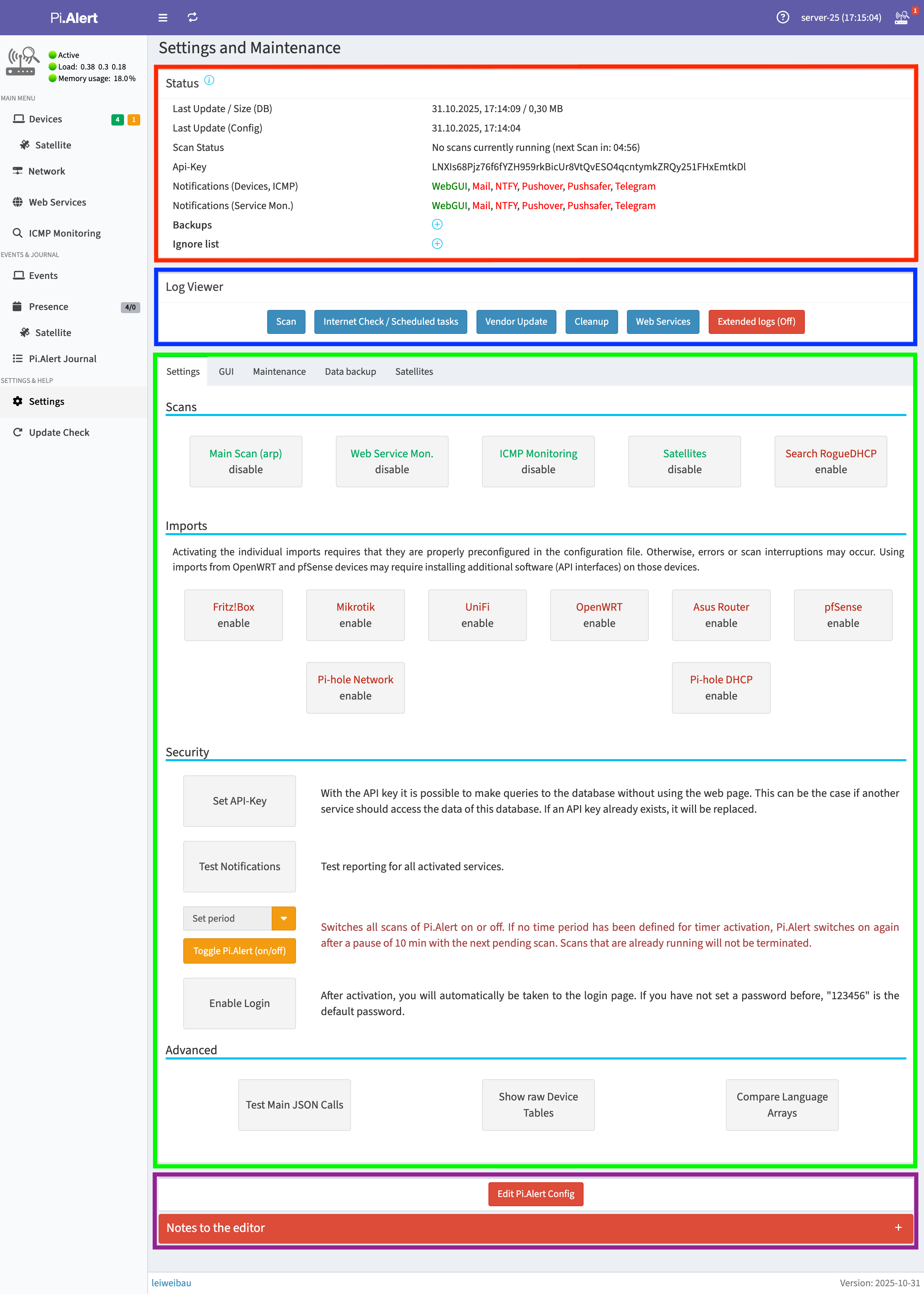
Task: Open Web Services in the sidebar
Action: coord(57,202)
